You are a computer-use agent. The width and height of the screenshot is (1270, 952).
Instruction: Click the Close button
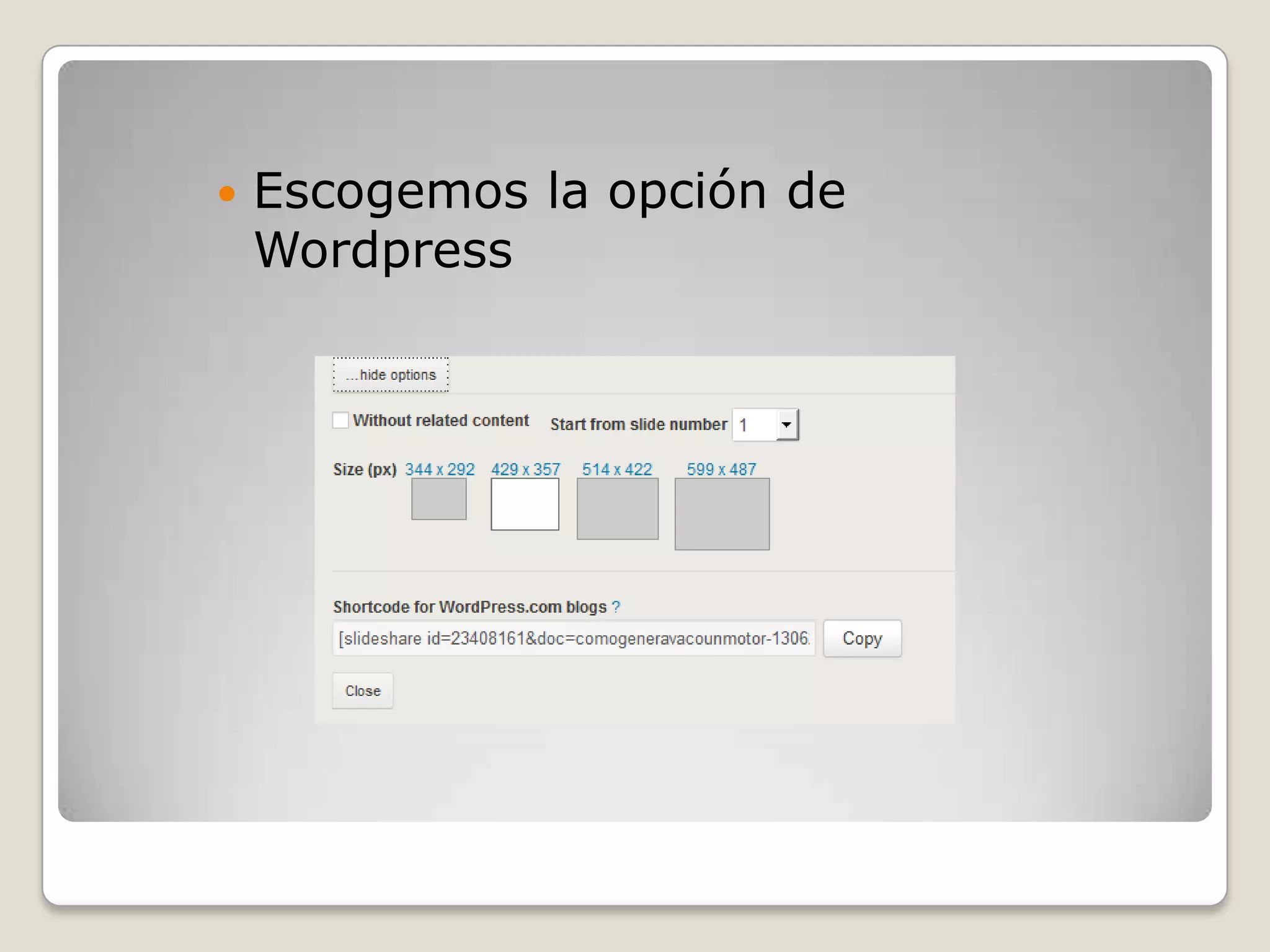coord(363,690)
